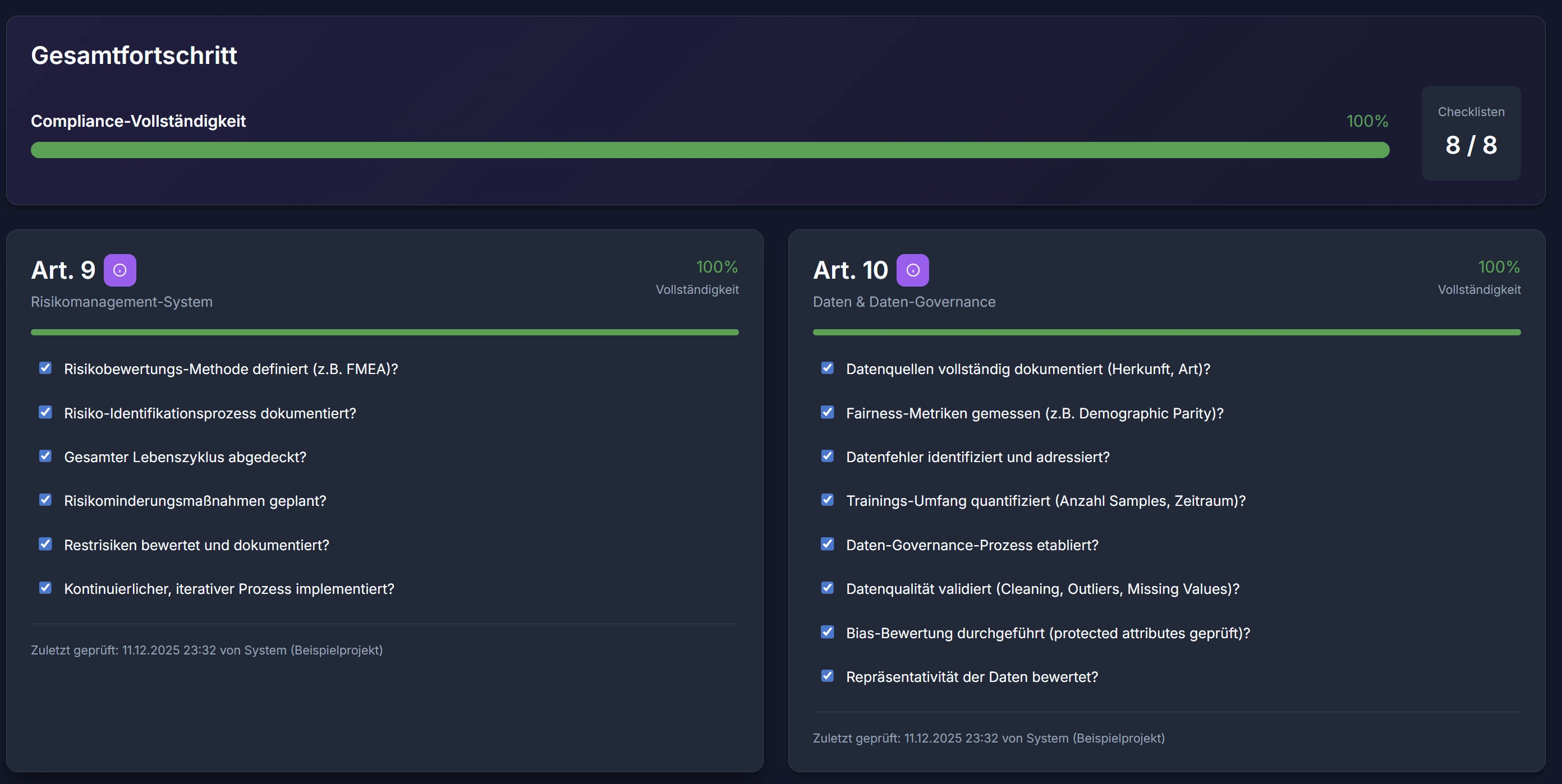The height and width of the screenshot is (784, 1562).
Task: Uncheck Risikobewertungs-Methode definiert checkbox
Action: pos(45,368)
